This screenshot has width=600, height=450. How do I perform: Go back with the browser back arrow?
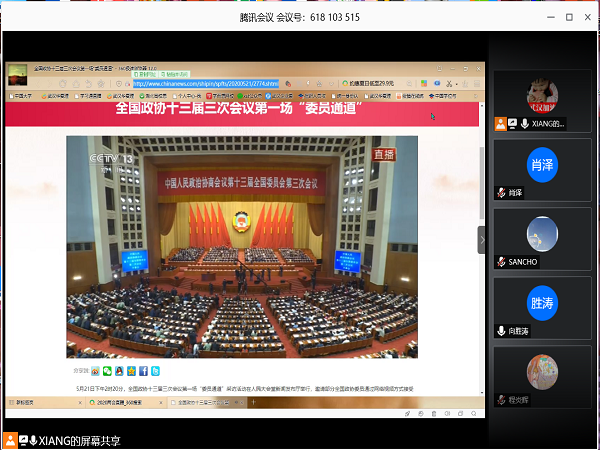[38, 83]
